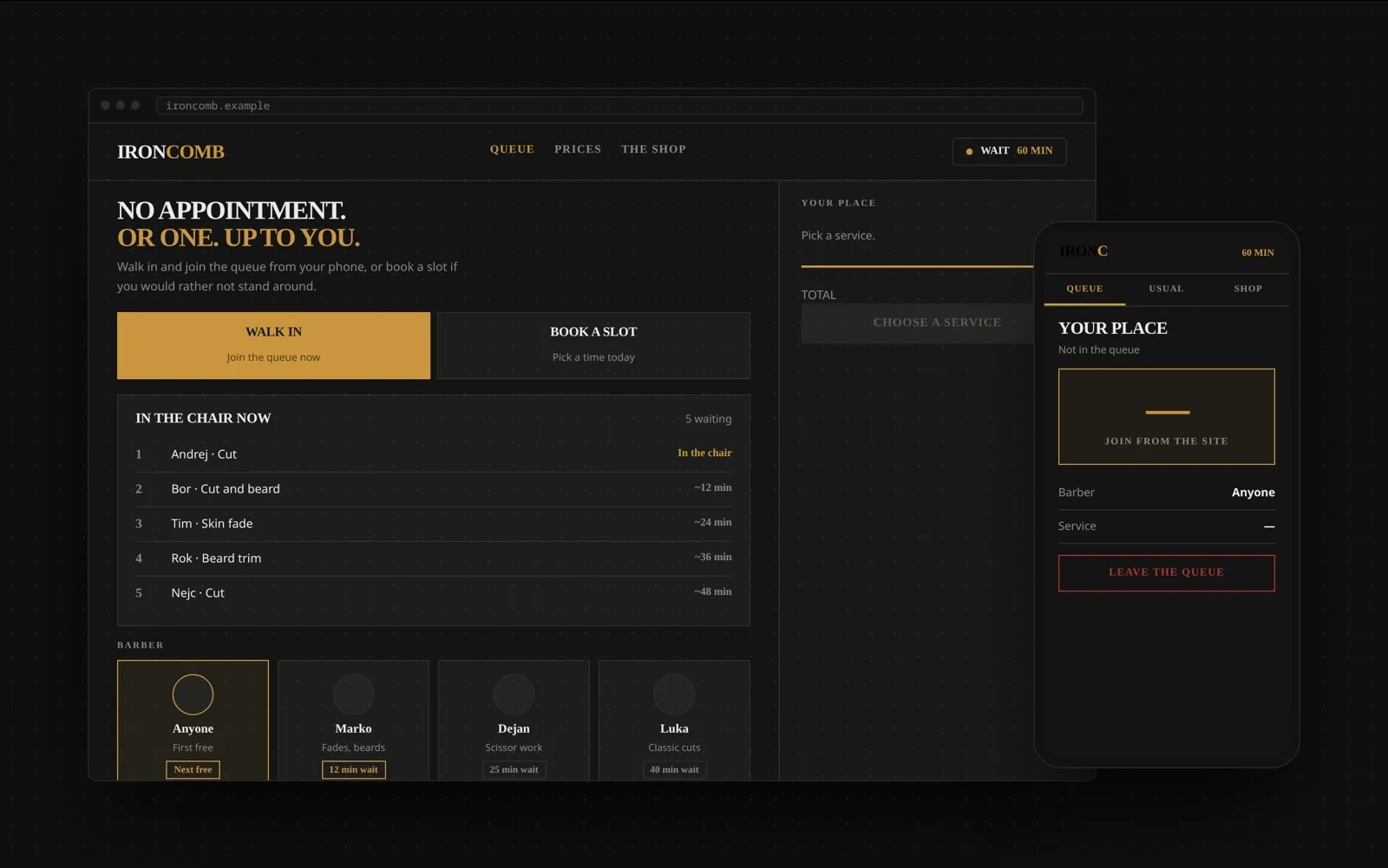This screenshot has height=868, width=1388.
Task: Choose the Dejan barber card
Action: click(x=514, y=721)
